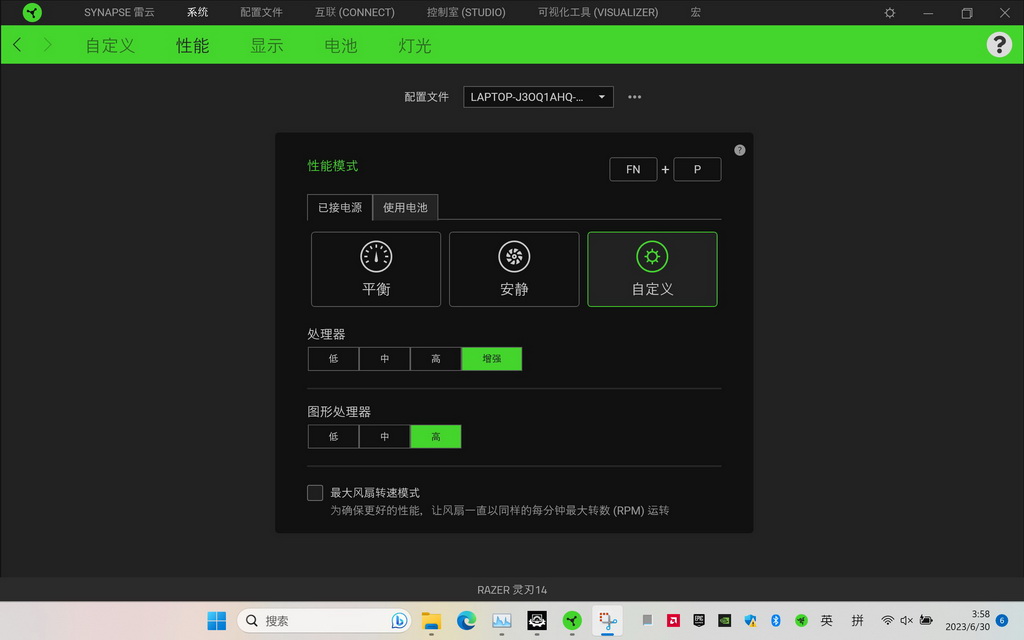
Task: Open AMD software tray icon
Action: [x=673, y=620]
